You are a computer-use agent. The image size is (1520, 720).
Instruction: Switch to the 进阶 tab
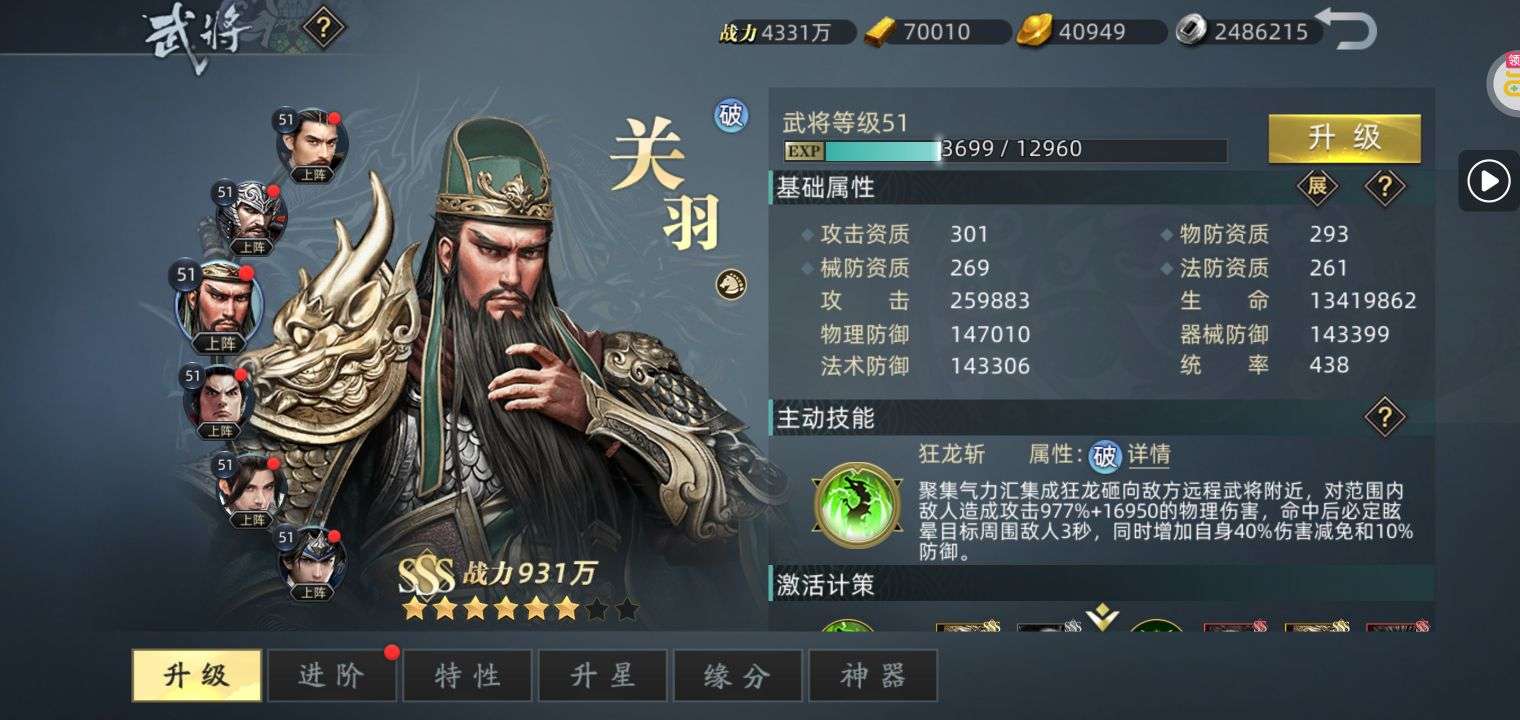click(331, 675)
